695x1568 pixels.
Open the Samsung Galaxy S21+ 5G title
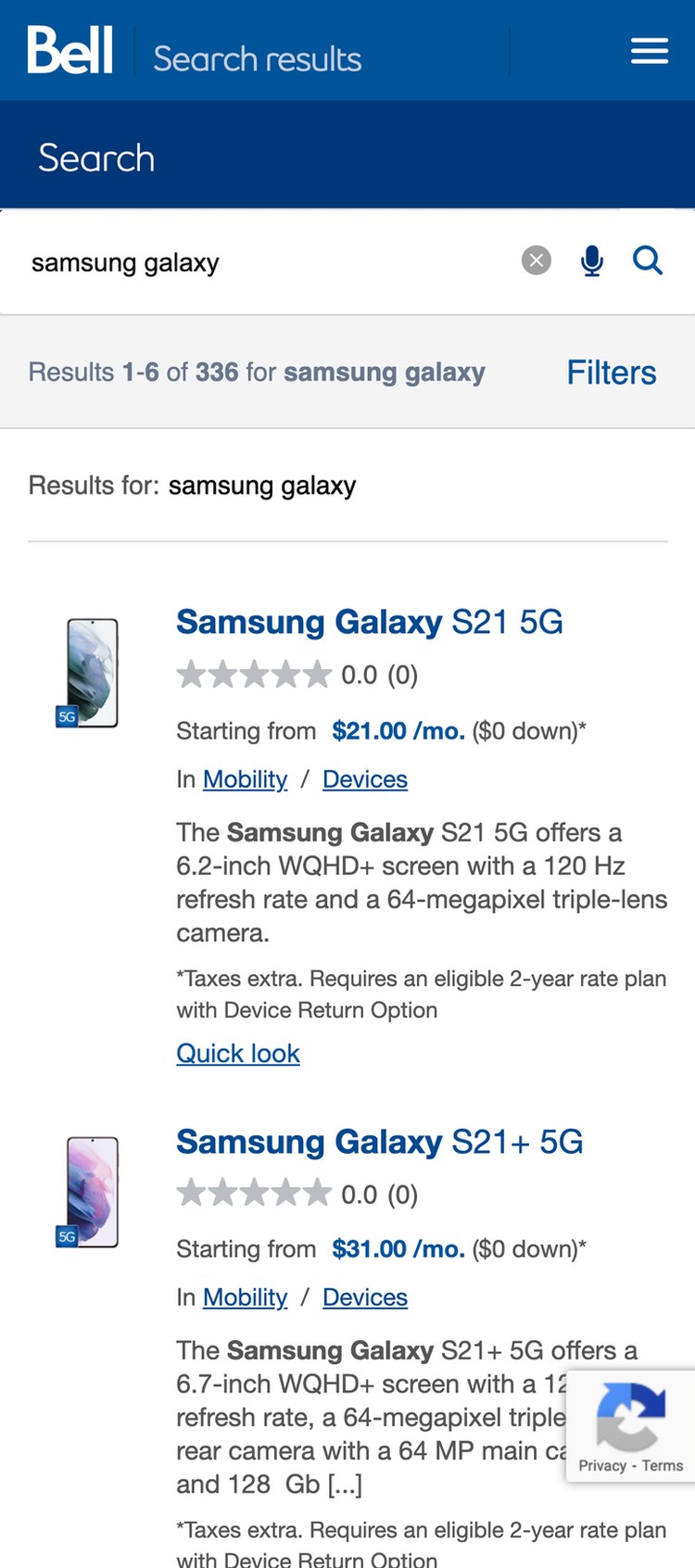[x=379, y=1142]
